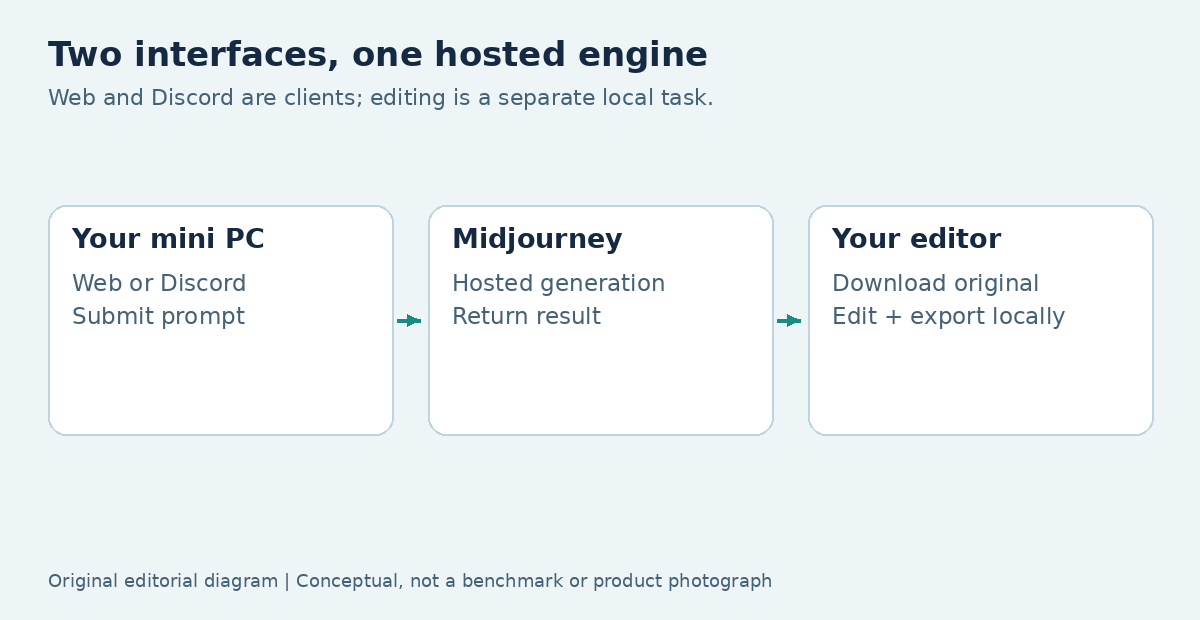
Task: Click the subtitle 'Web and Discord are clients'
Action: [205, 98]
